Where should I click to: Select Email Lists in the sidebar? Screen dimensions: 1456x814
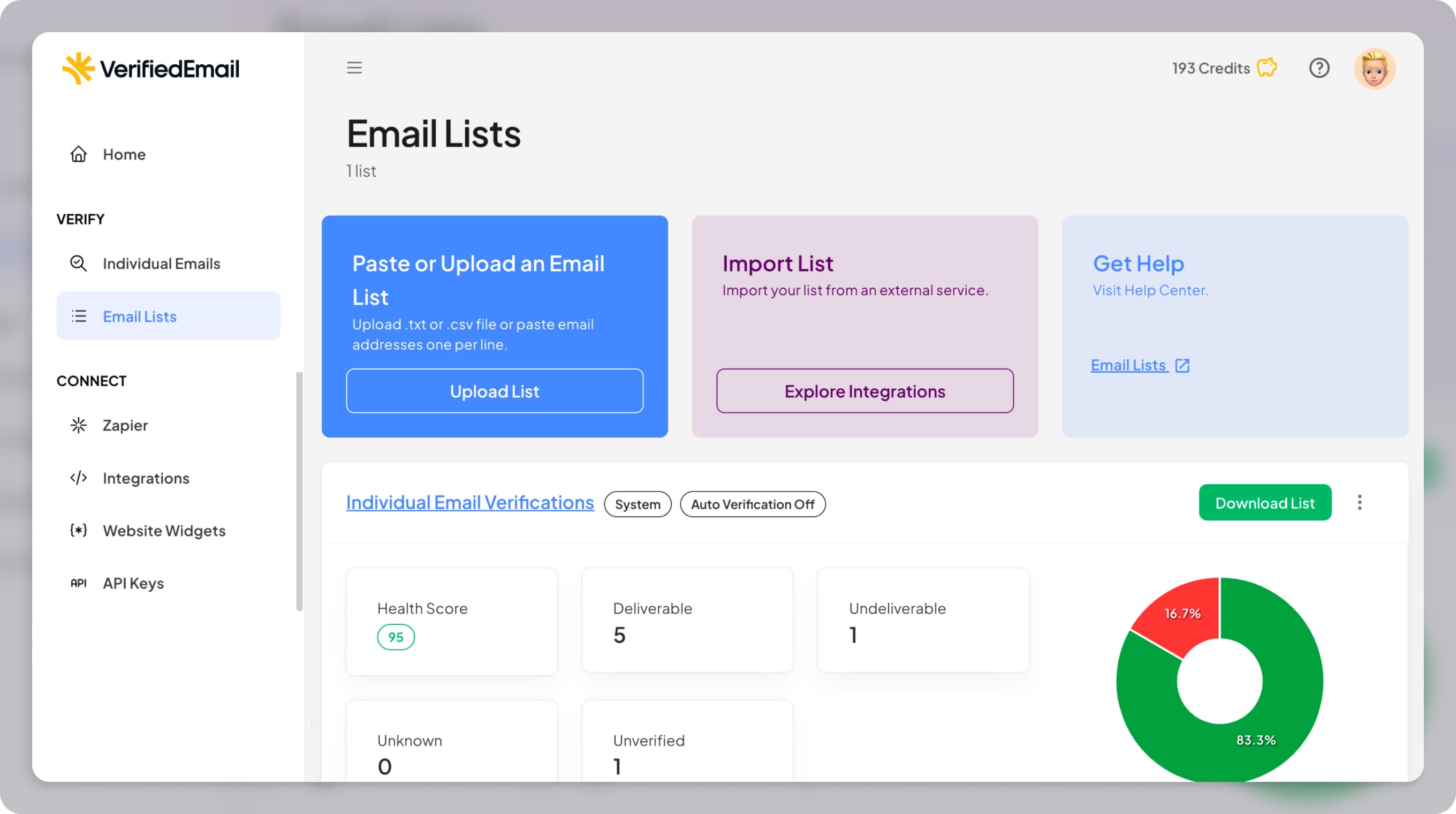[168, 316]
